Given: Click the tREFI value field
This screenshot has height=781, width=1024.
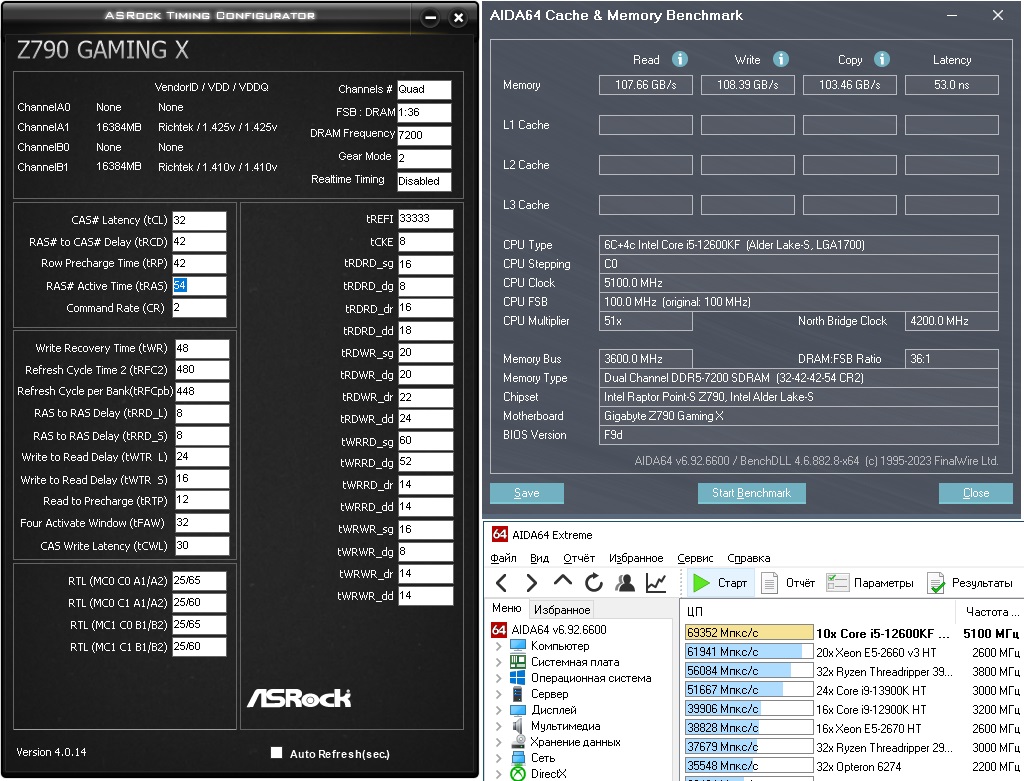Looking at the screenshot, I should pyautogui.click(x=425, y=219).
